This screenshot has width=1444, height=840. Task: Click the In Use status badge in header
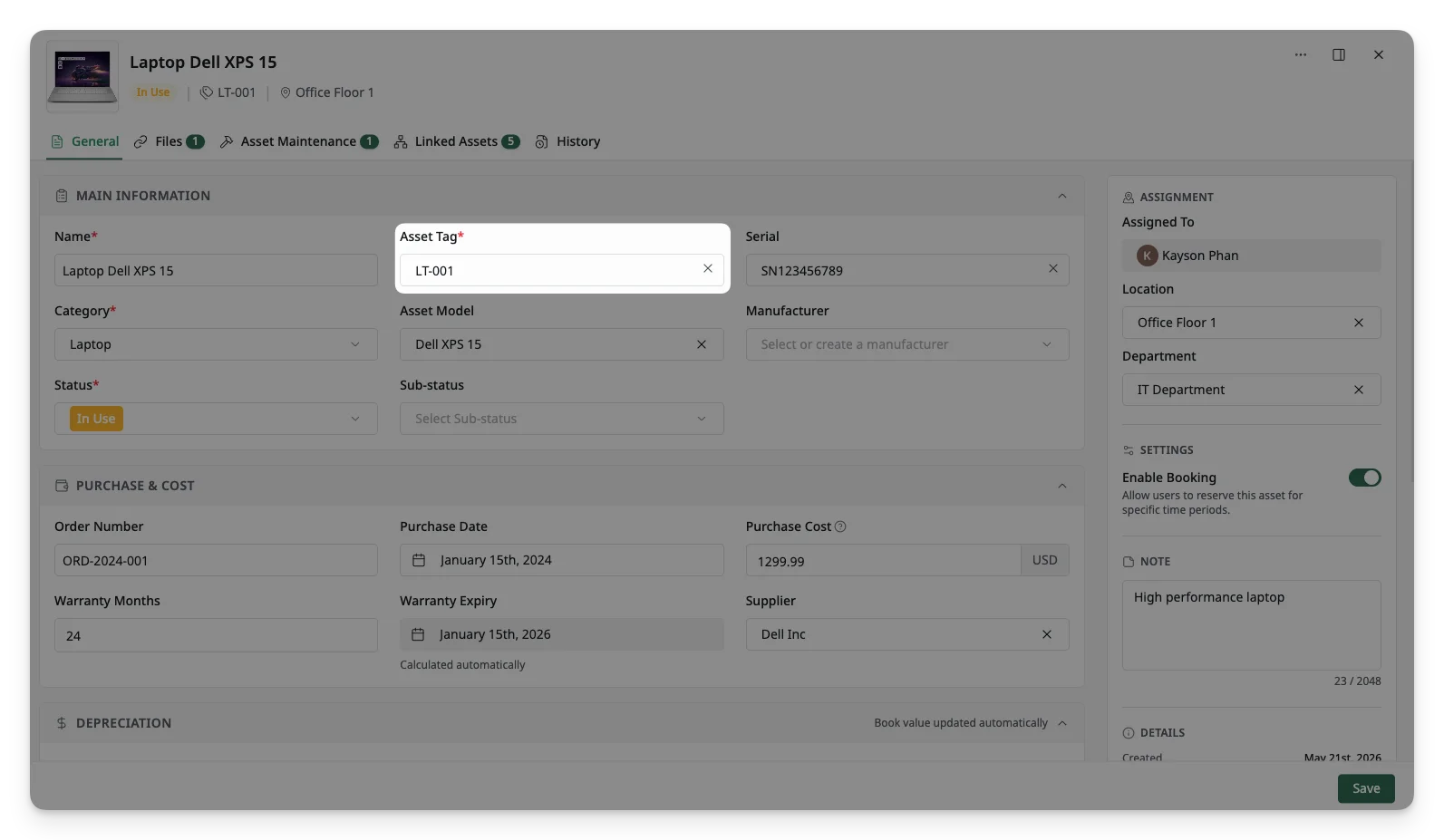click(x=153, y=92)
